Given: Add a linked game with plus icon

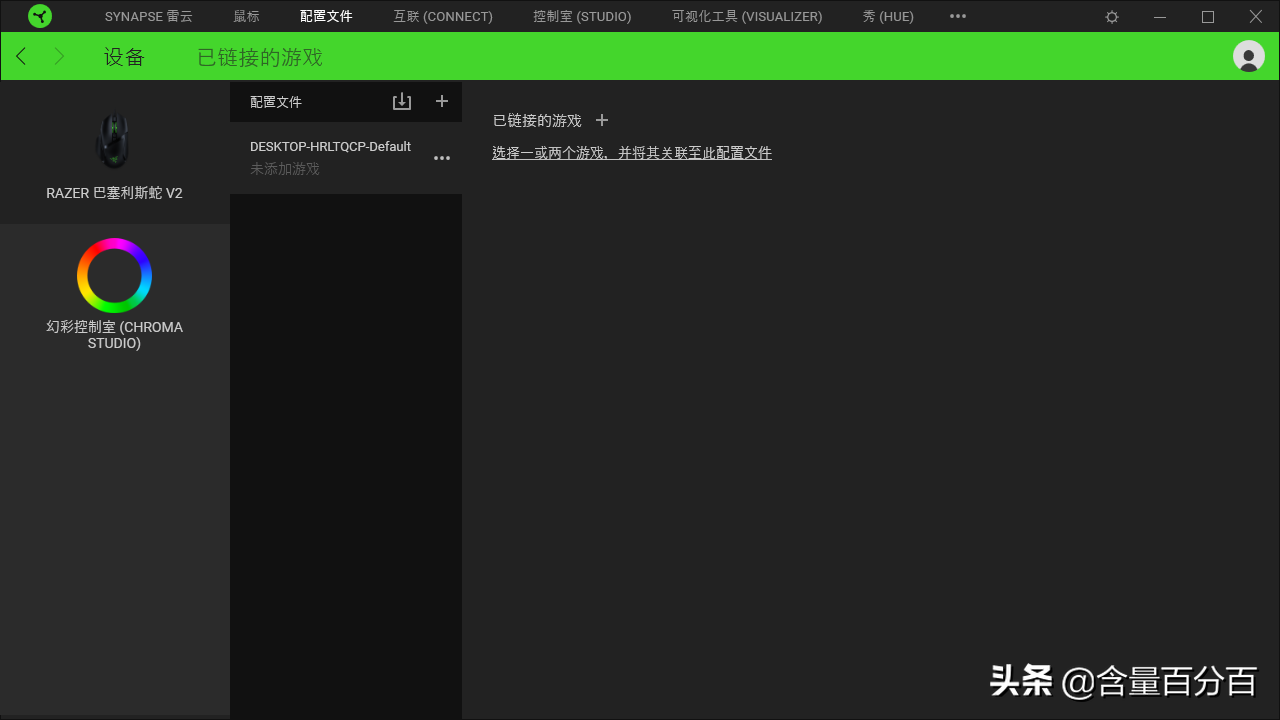Looking at the screenshot, I should (602, 120).
